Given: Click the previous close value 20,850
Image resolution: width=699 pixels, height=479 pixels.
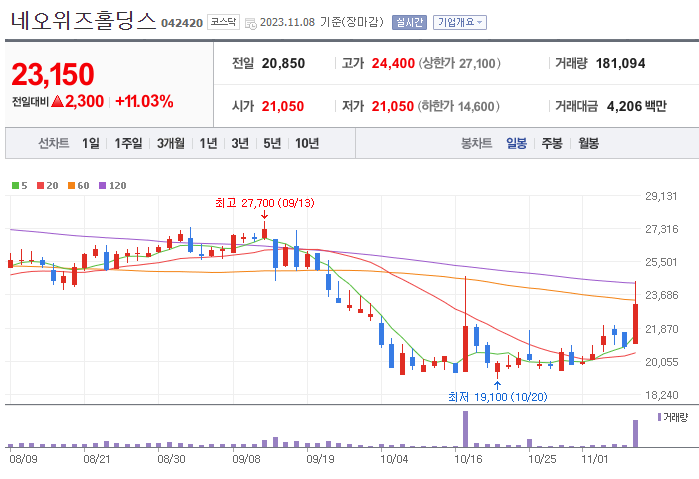Looking at the screenshot, I should [283, 63].
